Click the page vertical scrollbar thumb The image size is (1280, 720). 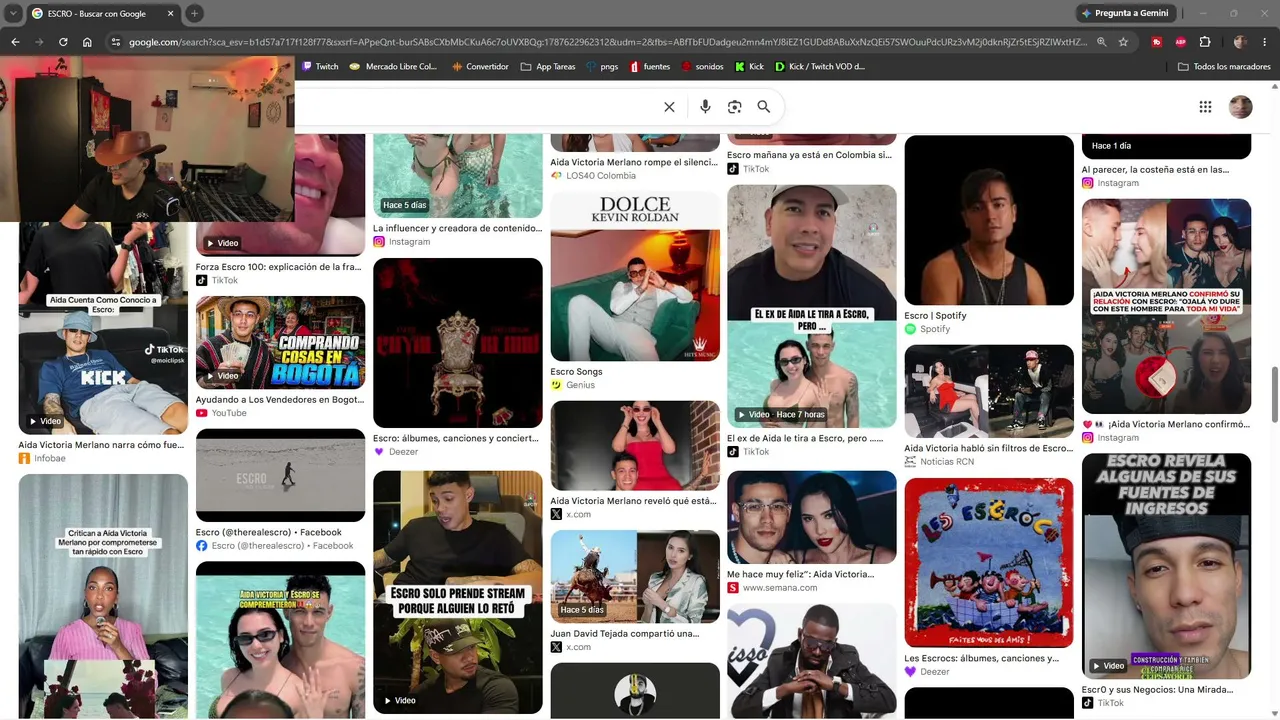[x=1274, y=394]
